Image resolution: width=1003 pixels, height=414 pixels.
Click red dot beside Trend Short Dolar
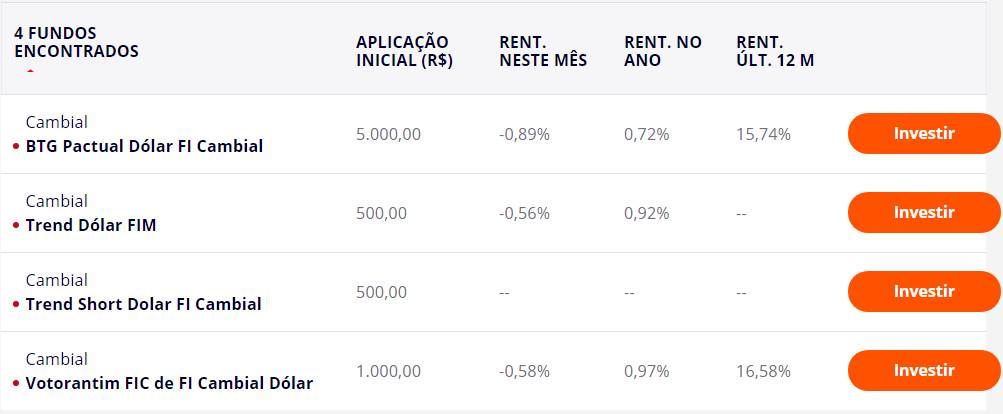pos(16,304)
